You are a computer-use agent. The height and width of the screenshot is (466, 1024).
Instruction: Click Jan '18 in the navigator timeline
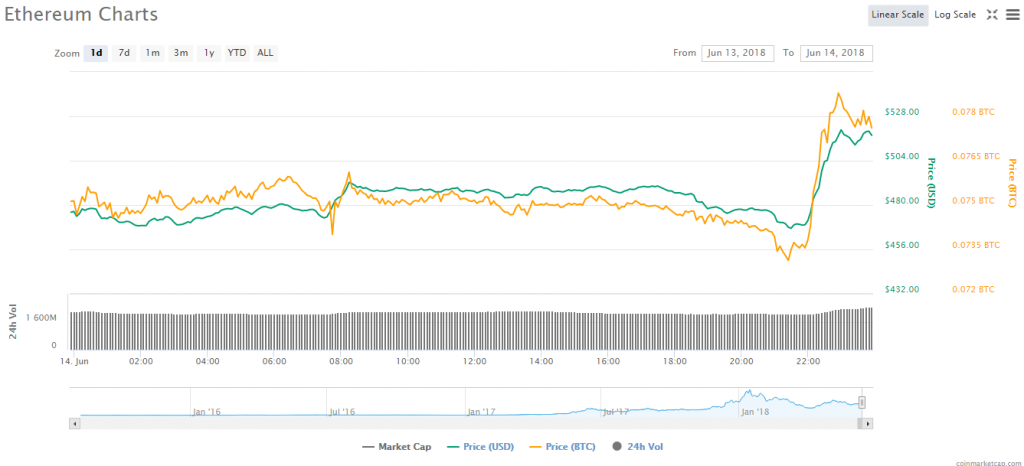click(756, 412)
